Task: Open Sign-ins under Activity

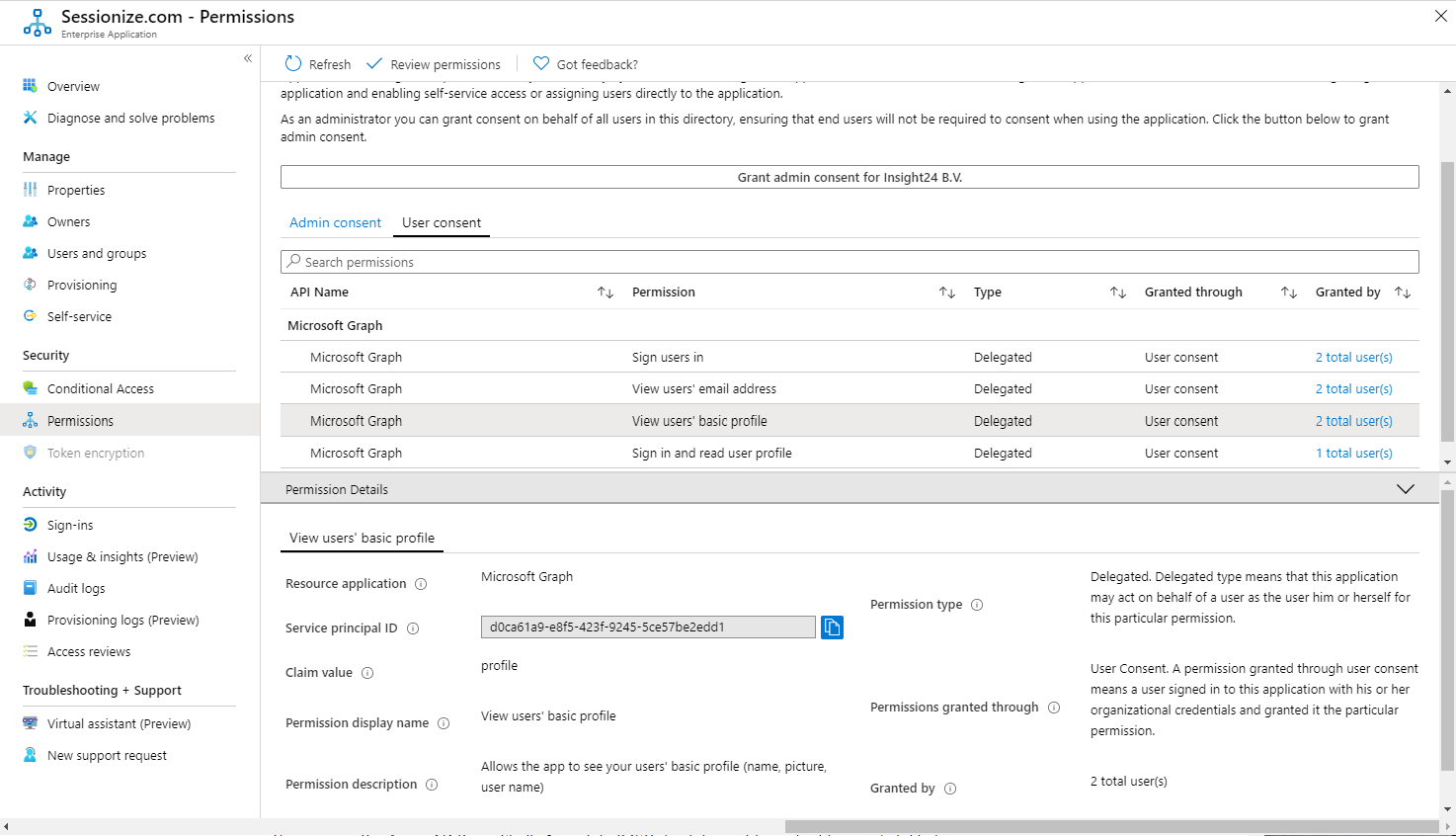Action: coord(68,525)
